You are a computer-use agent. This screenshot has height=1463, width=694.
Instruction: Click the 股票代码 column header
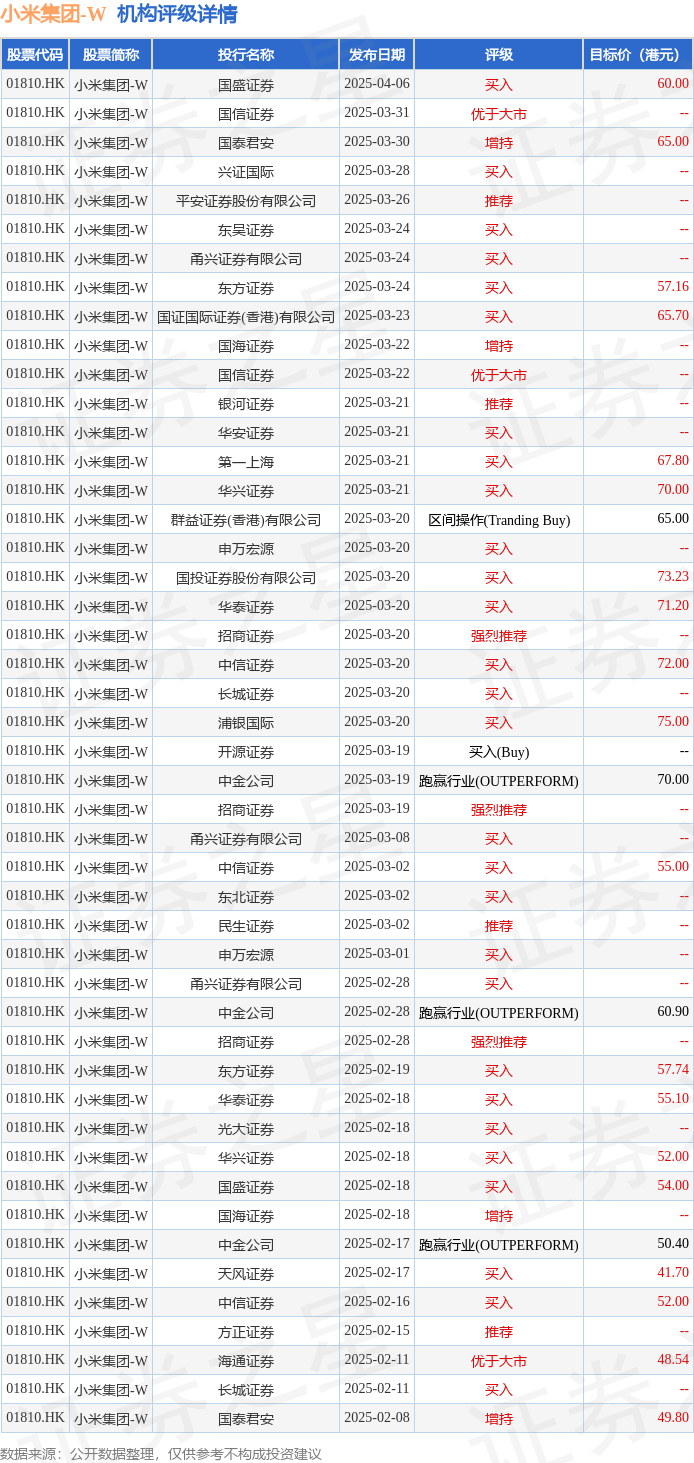tap(35, 55)
